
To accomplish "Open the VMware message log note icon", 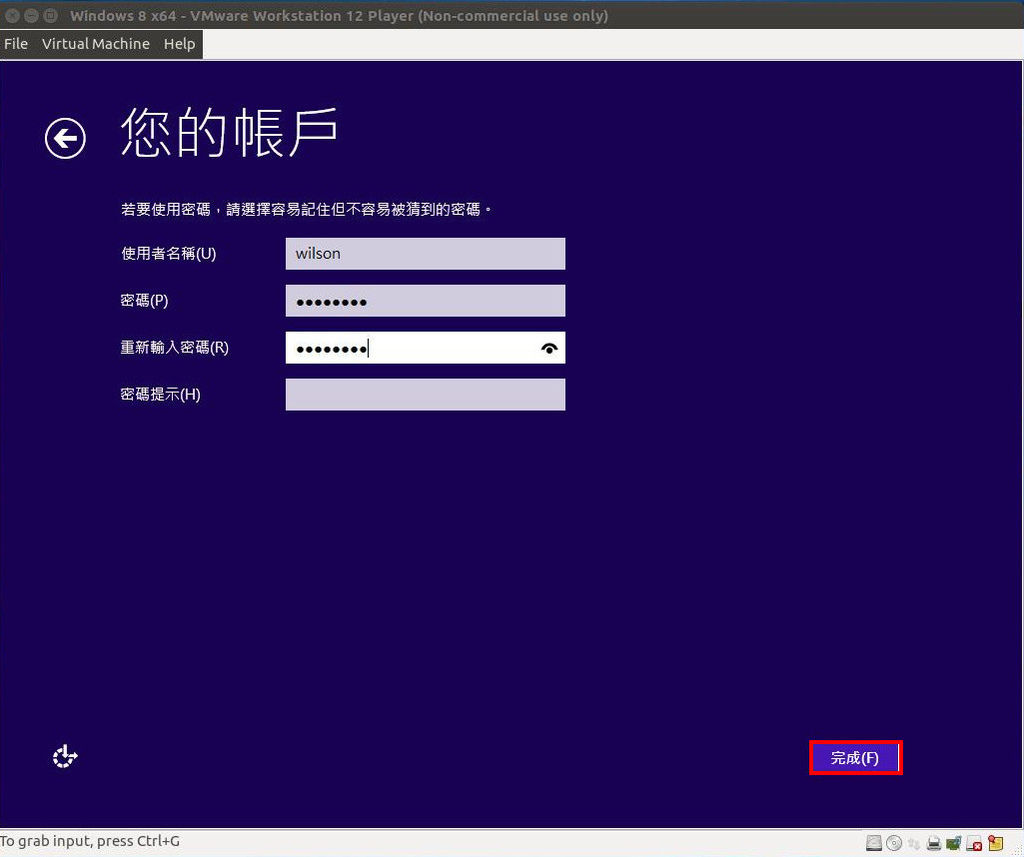I will pos(994,843).
